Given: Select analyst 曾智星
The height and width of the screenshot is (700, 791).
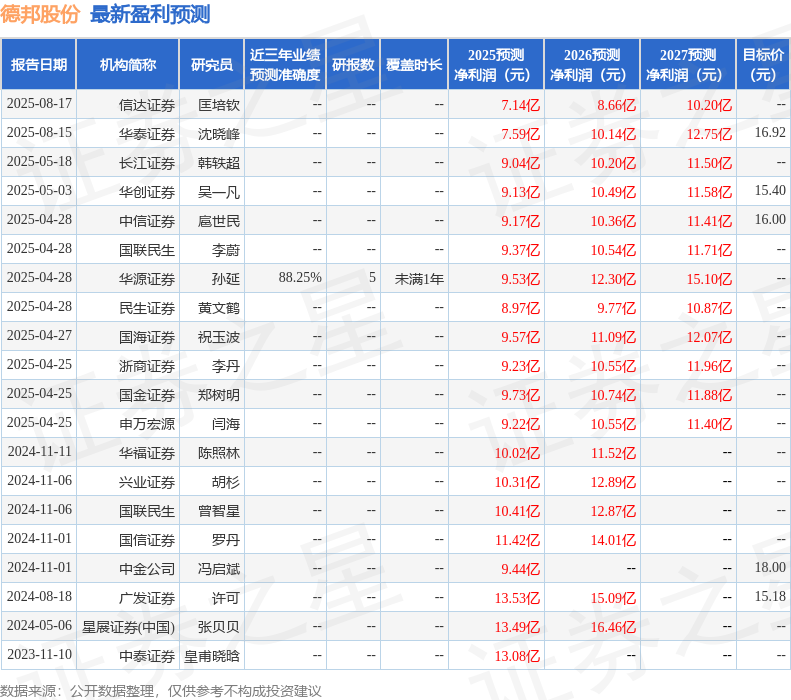Looking at the screenshot, I should tap(219, 511).
